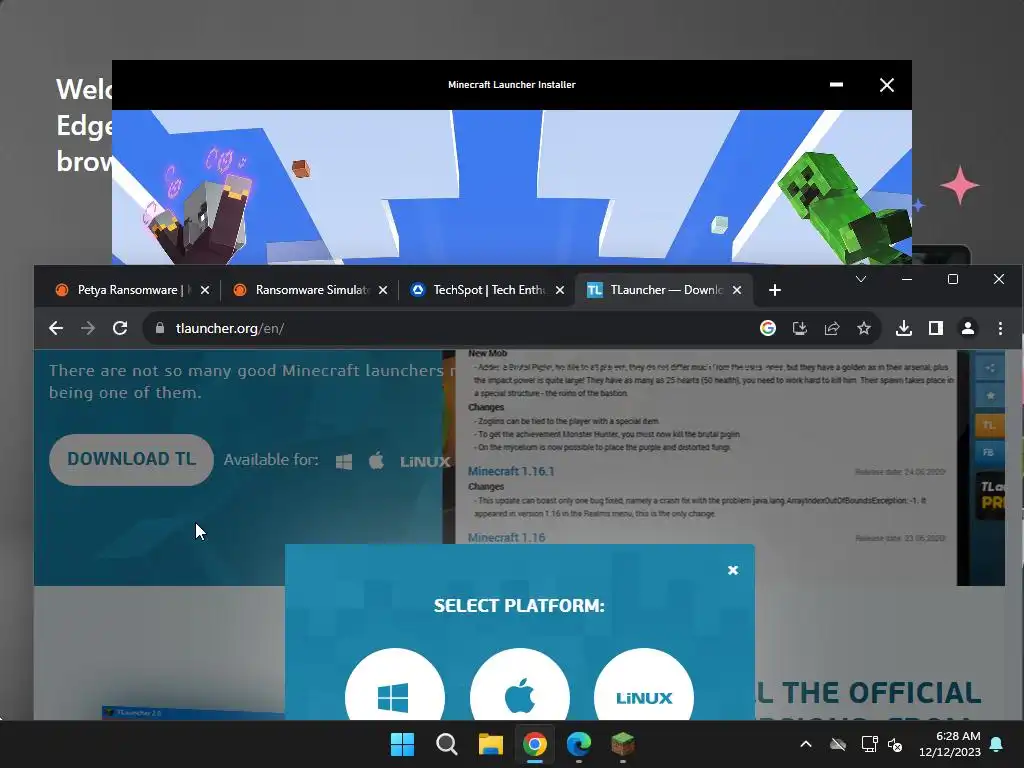Open the clock showing 6:28 AM
The image size is (1024, 768).
[x=950, y=744]
